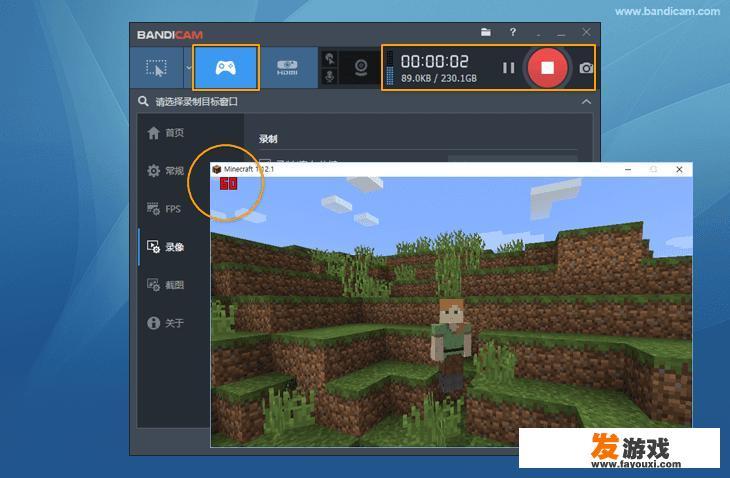Minimize the Minecraft window
The height and width of the screenshot is (478, 730).
point(628,169)
